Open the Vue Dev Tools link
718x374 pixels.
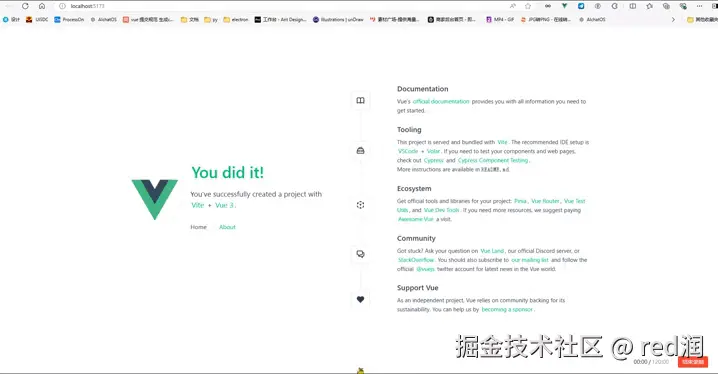441,210
